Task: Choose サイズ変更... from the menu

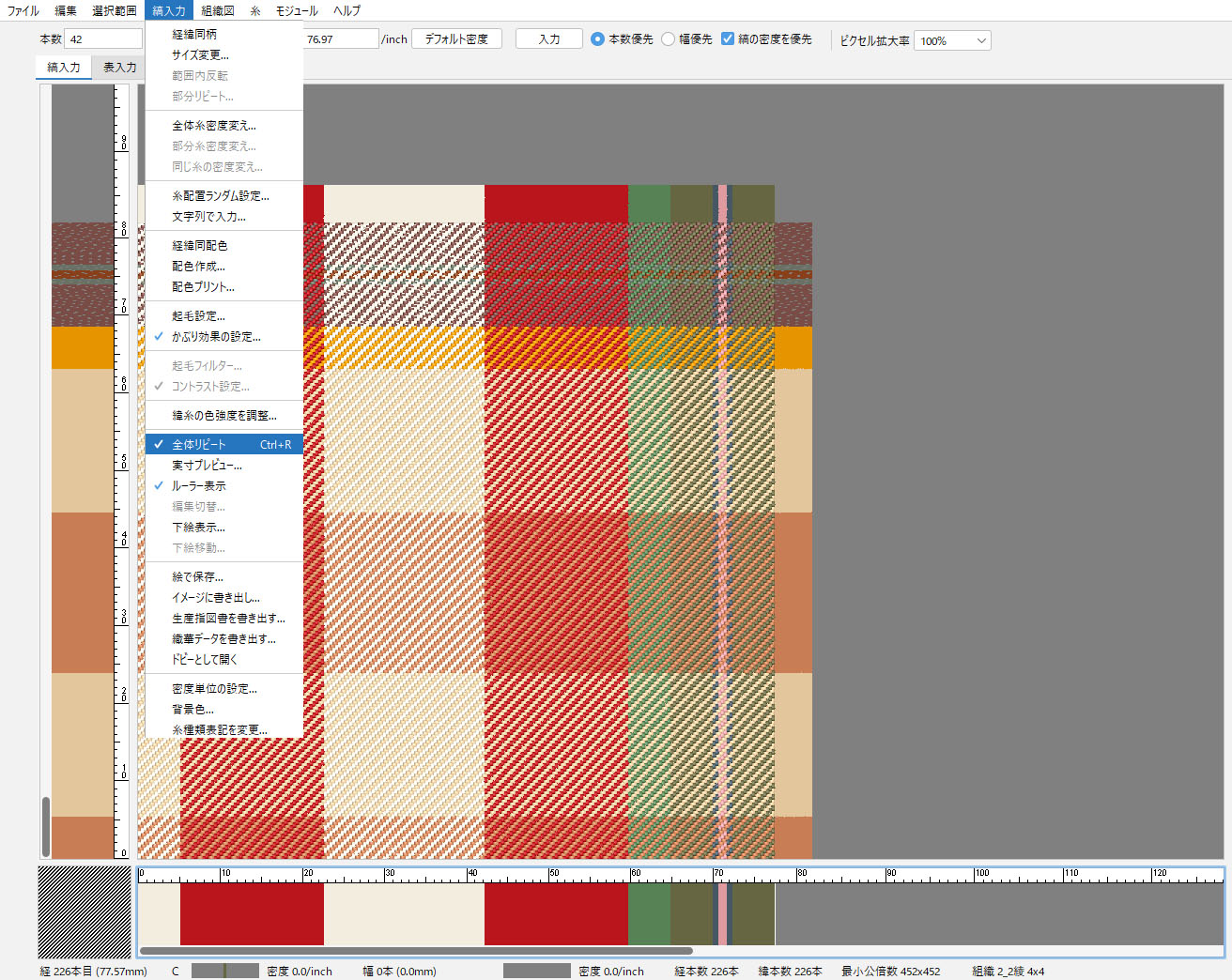Action: pos(200,54)
